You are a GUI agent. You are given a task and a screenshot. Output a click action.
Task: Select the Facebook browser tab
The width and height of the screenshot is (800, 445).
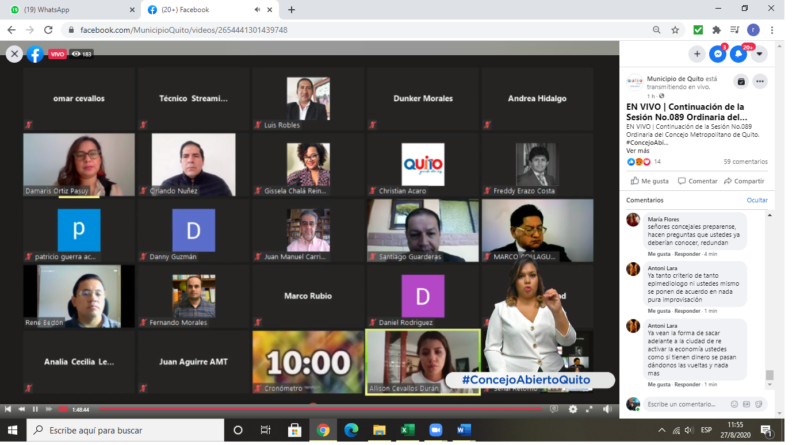point(203,10)
